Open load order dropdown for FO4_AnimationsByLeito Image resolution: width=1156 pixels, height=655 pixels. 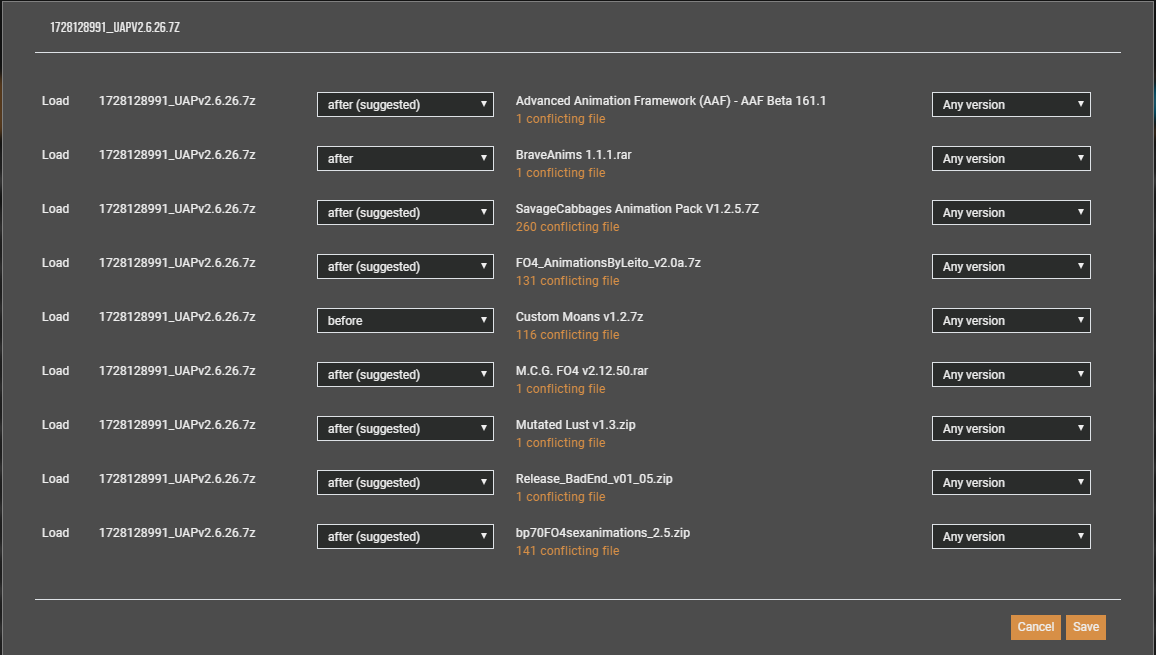pyautogui.click(x=405, y=266)
